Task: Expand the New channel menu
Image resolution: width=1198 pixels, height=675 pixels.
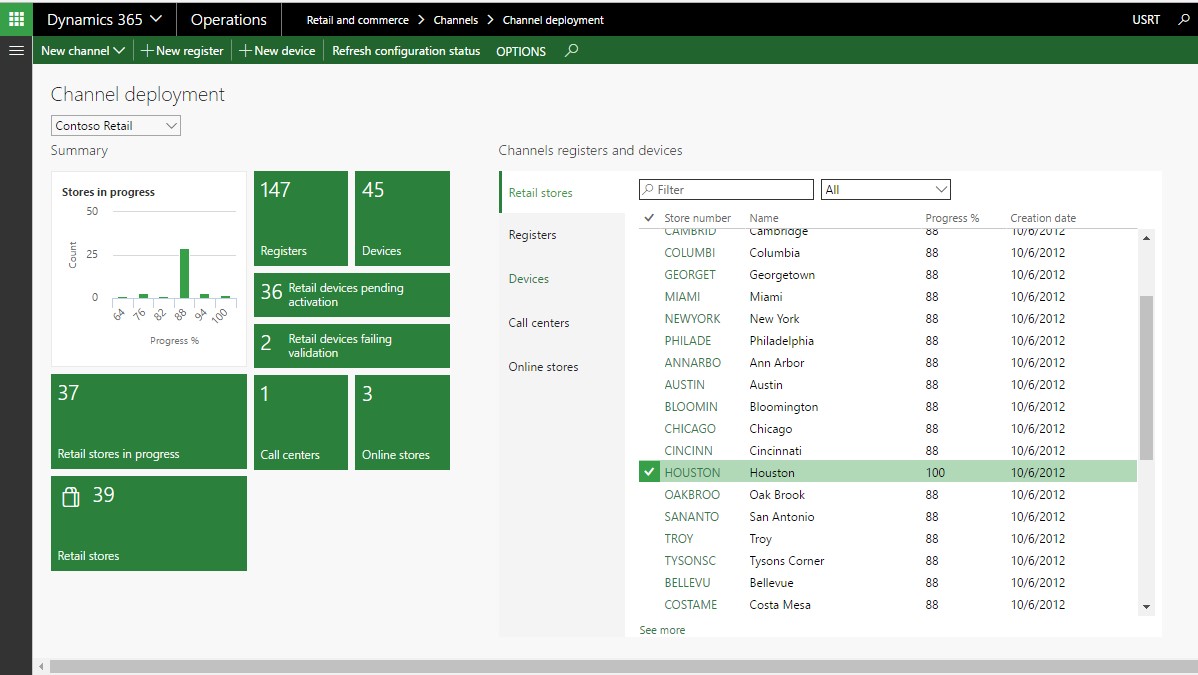Action: (83, 50)
